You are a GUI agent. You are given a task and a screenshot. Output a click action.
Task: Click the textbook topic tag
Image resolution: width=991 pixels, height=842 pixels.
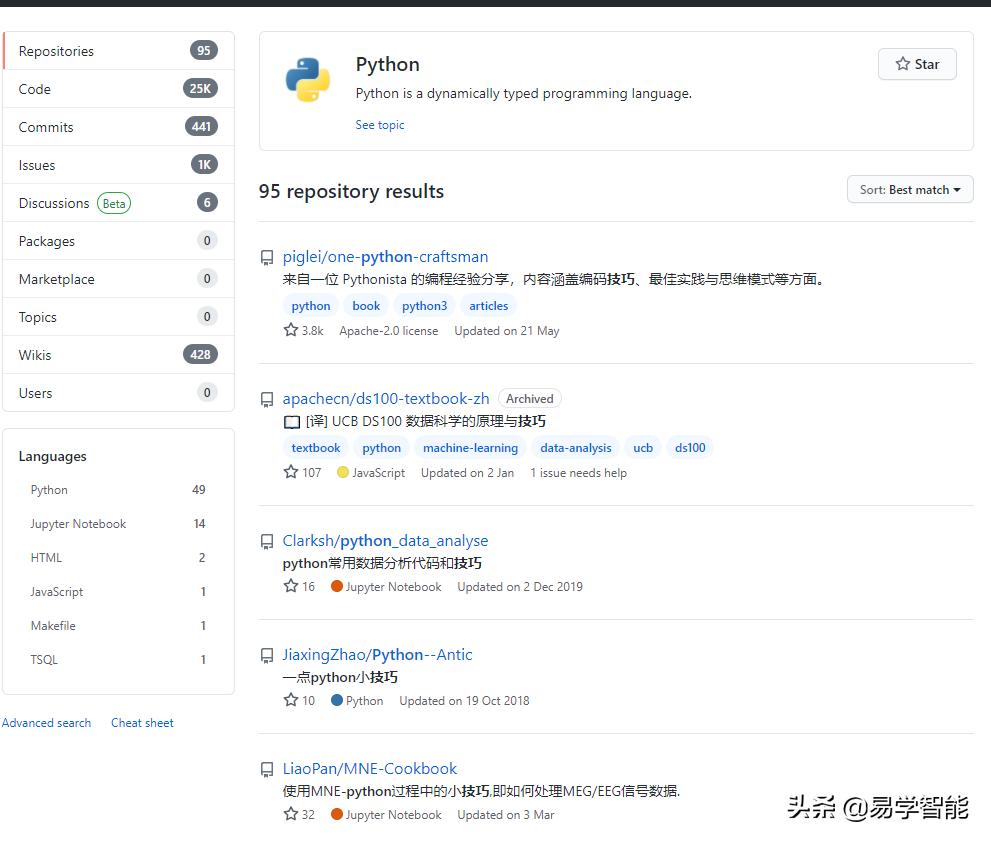tap(316, 448)
